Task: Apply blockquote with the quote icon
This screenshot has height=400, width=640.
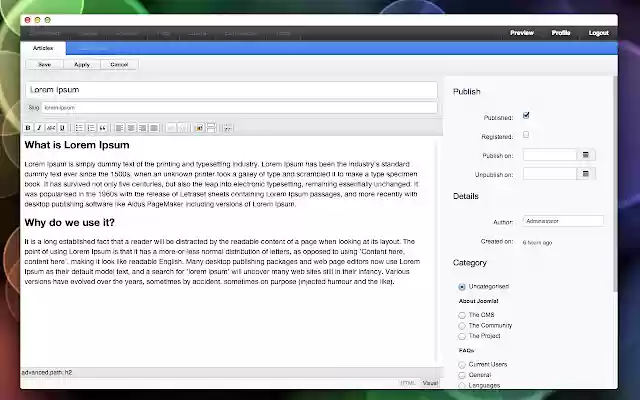Action: 102,128
